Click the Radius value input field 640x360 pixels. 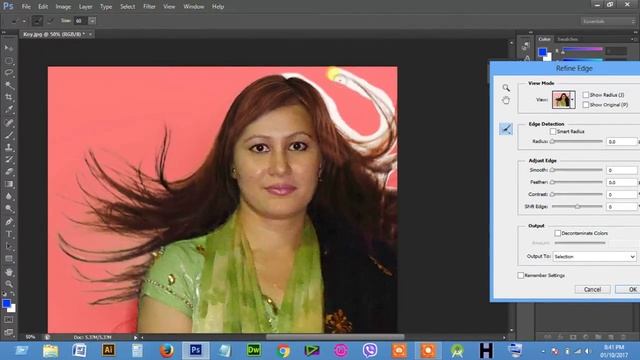click(x=622, y=142)
